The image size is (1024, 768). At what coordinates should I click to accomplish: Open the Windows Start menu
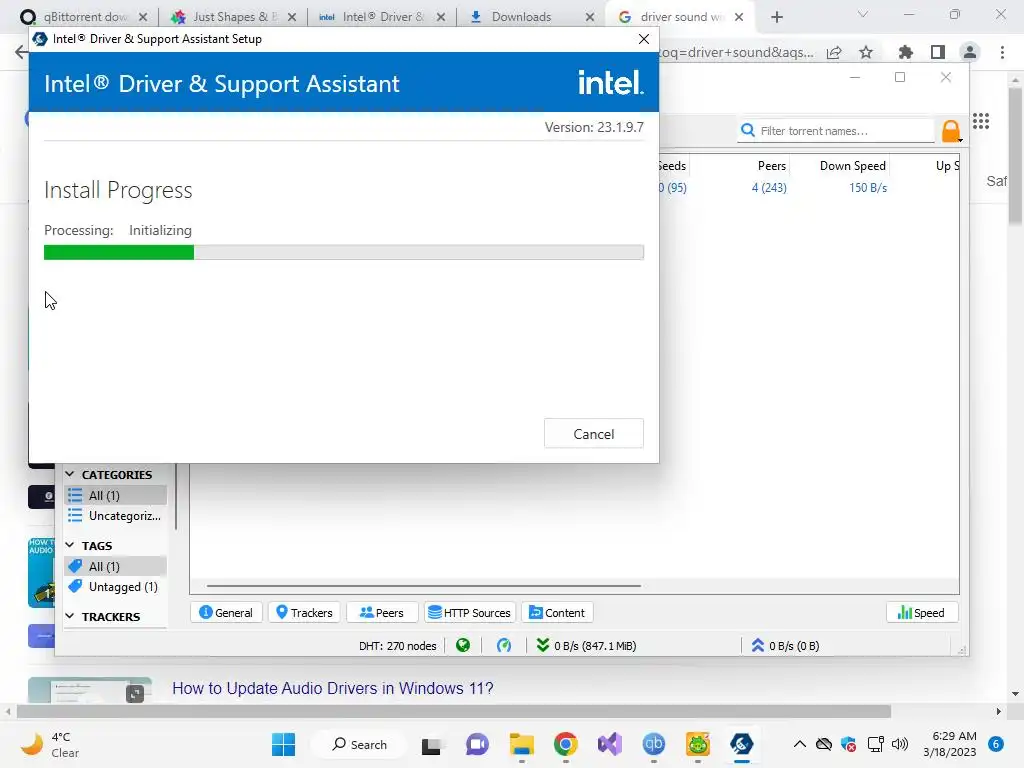click(x=283, y=744)
